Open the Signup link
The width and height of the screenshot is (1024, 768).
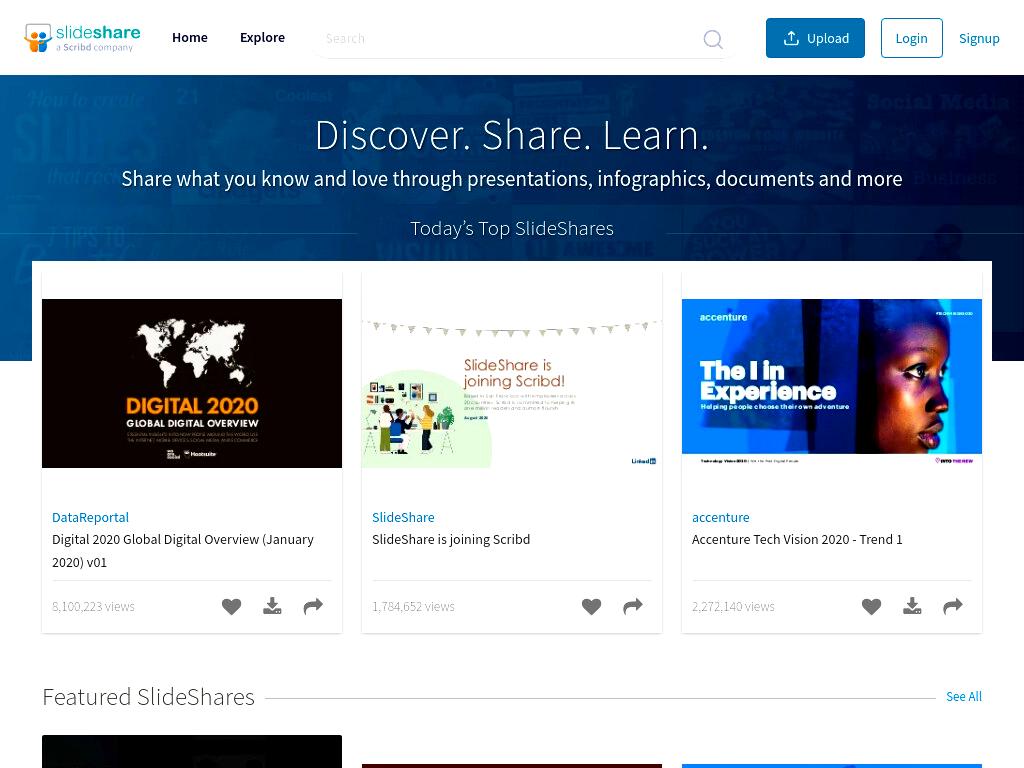click(x=979, y=39)
